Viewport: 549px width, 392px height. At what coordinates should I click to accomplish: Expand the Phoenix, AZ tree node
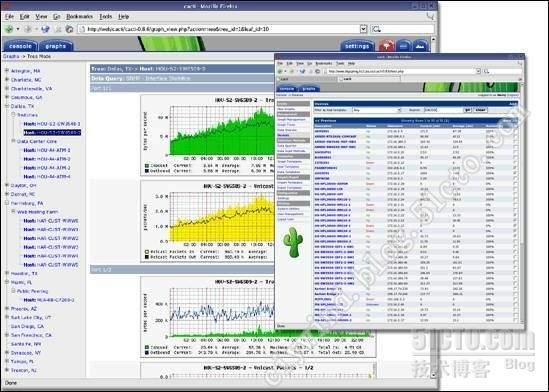click(7, 308)
